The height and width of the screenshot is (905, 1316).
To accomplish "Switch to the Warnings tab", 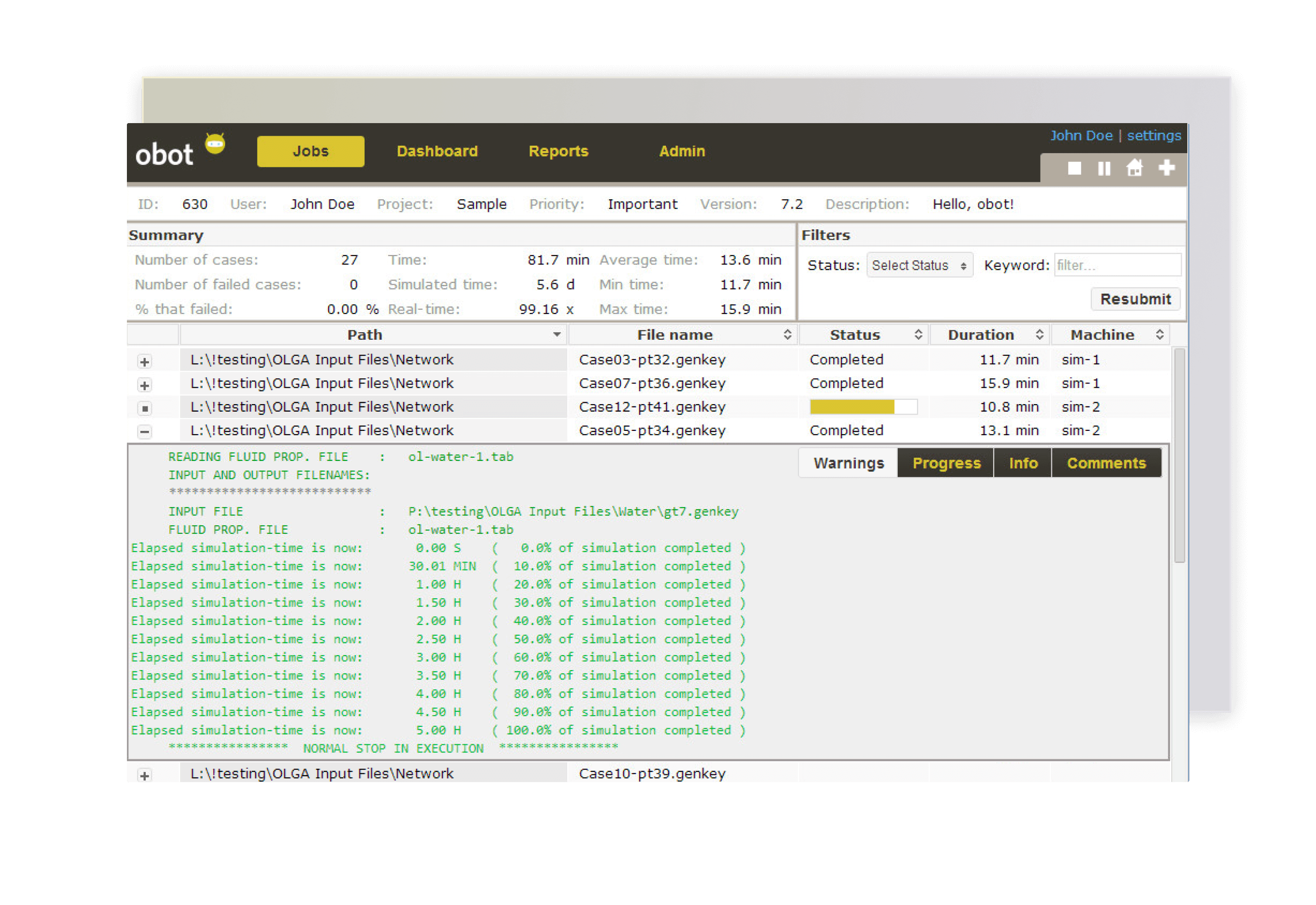I will click(x=848, y=463).
